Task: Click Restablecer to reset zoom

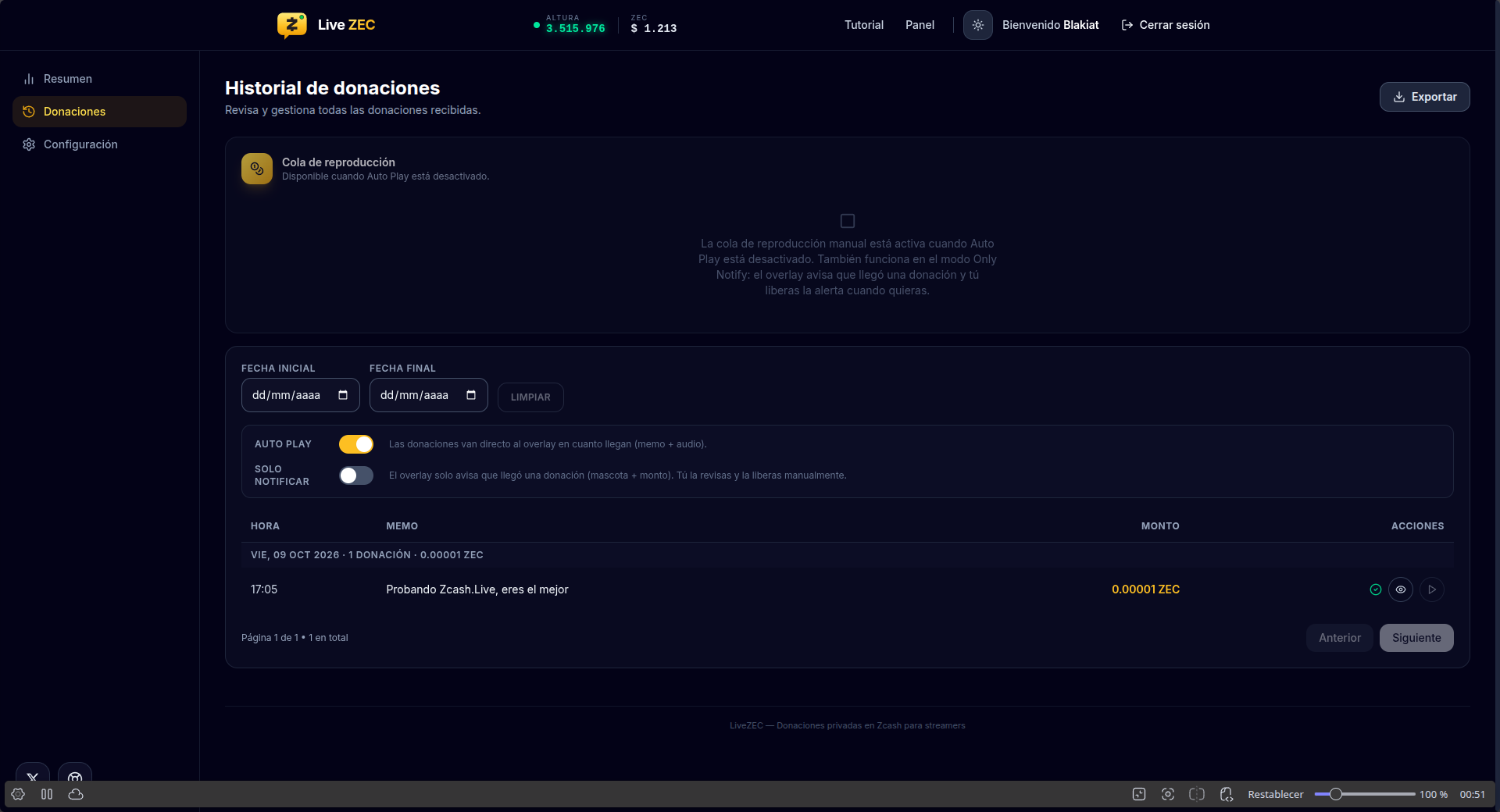Action: (x=1275, y=794)
